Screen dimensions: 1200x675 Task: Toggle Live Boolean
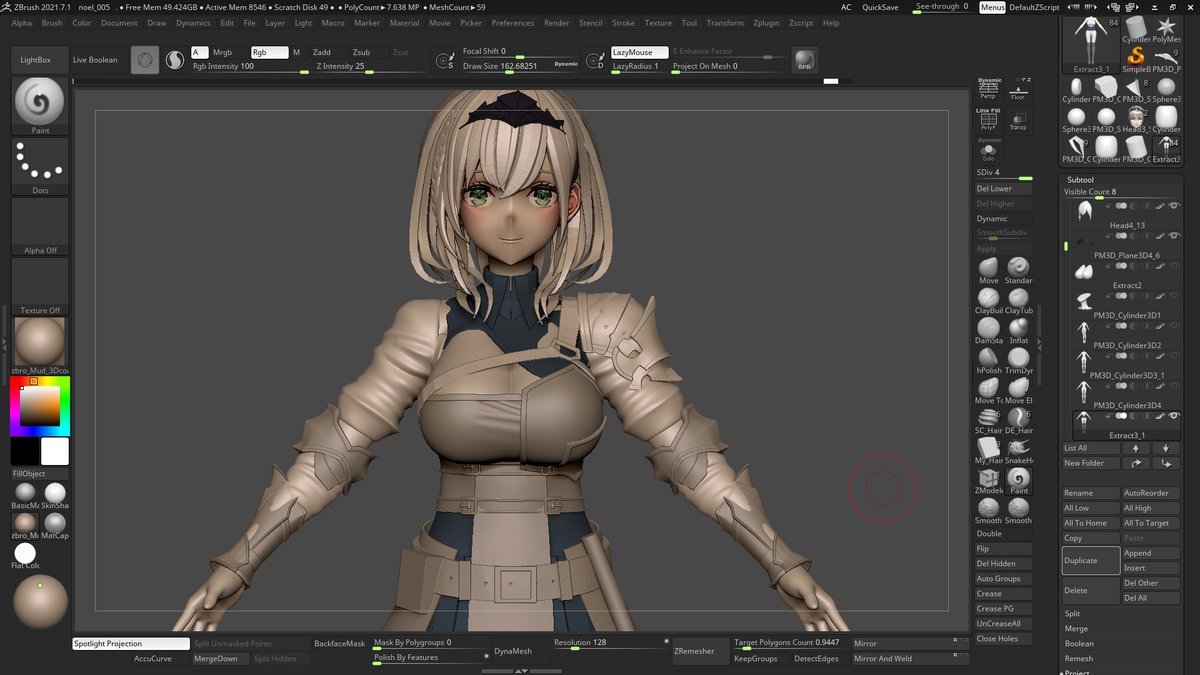coord(95,60)
